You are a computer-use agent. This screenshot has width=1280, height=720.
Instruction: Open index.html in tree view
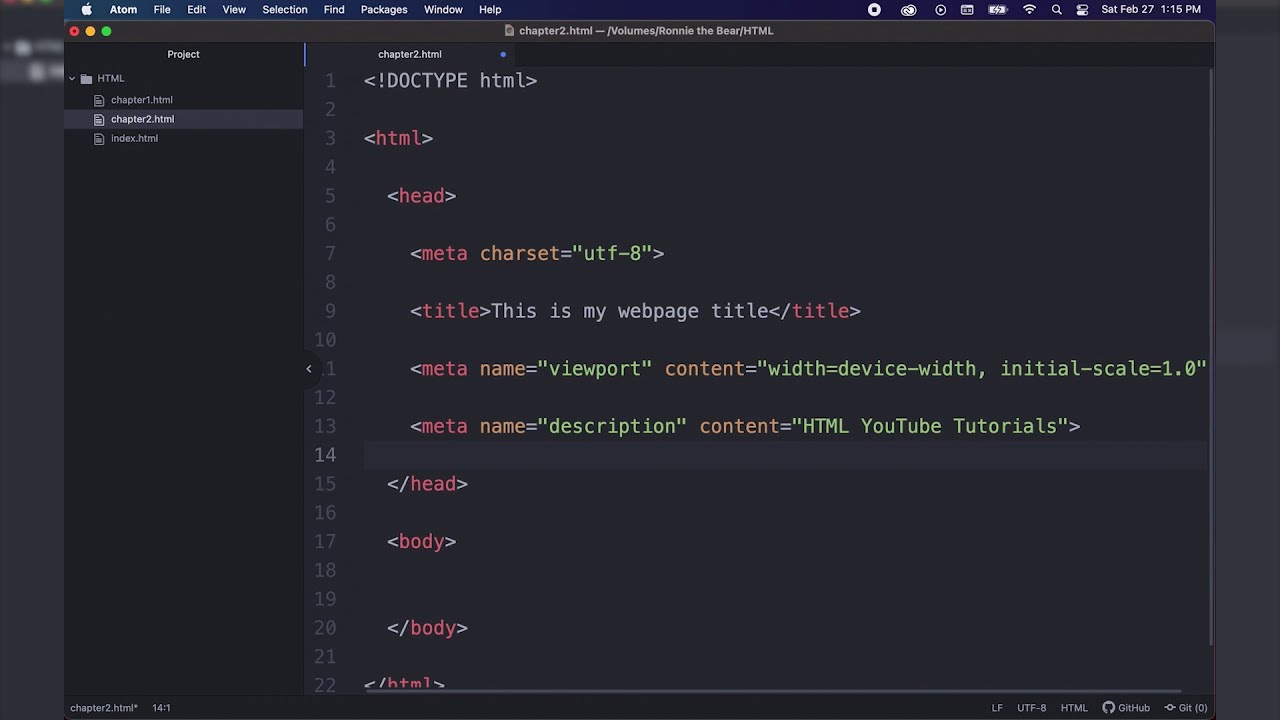(x=134, y=138)
